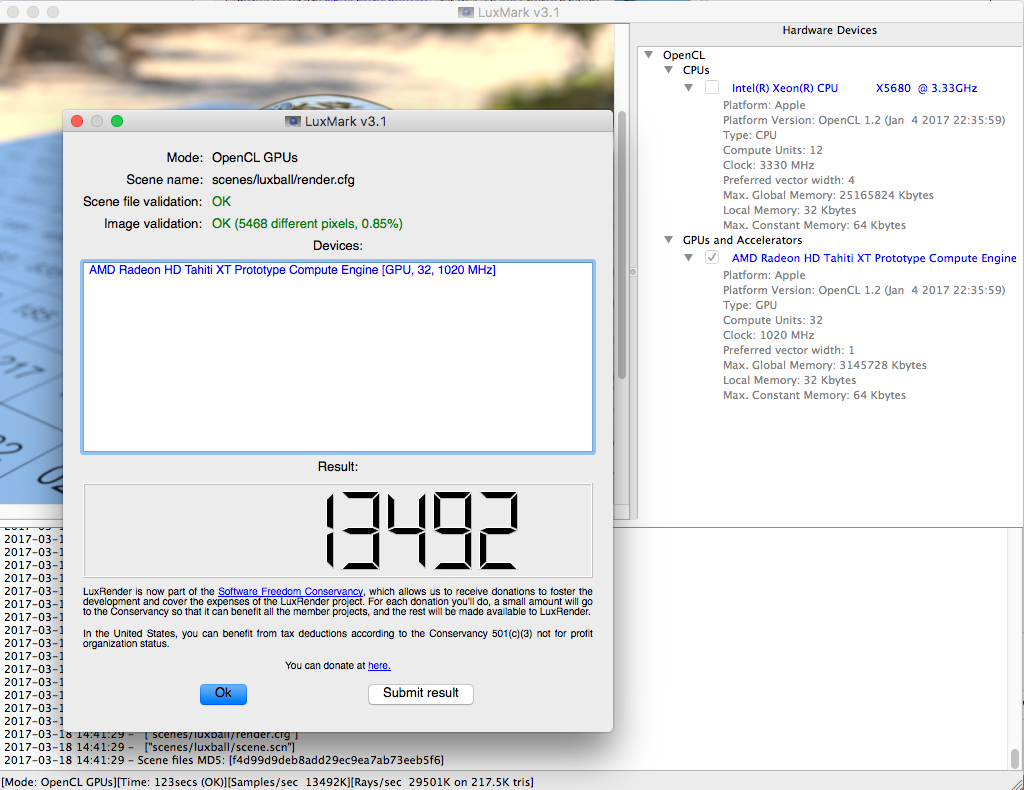This screenshot has width=1024, height=790.
Task: Click 'Clock: 1020 MHz' row
Action: (768, 335)
